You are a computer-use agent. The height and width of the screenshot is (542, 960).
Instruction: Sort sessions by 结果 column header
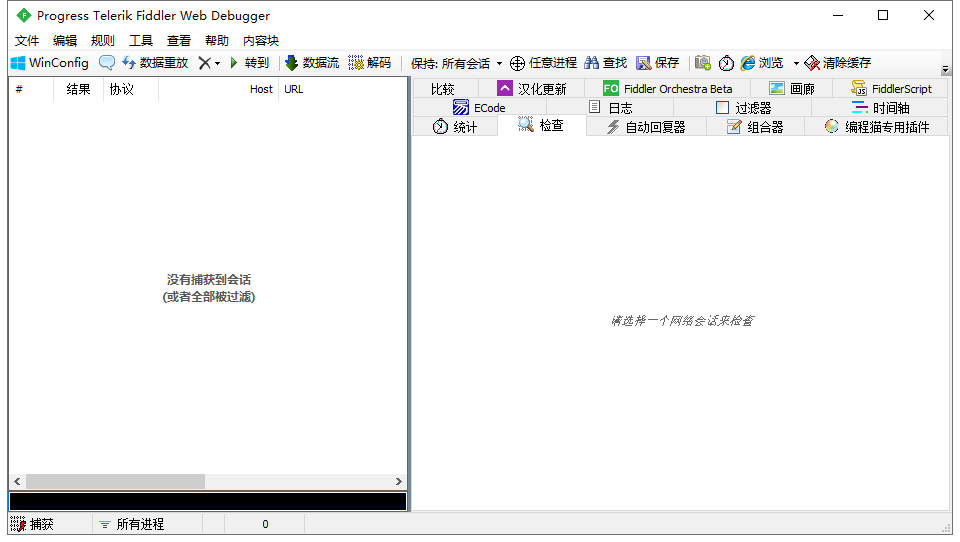click(x=78, y=89)
